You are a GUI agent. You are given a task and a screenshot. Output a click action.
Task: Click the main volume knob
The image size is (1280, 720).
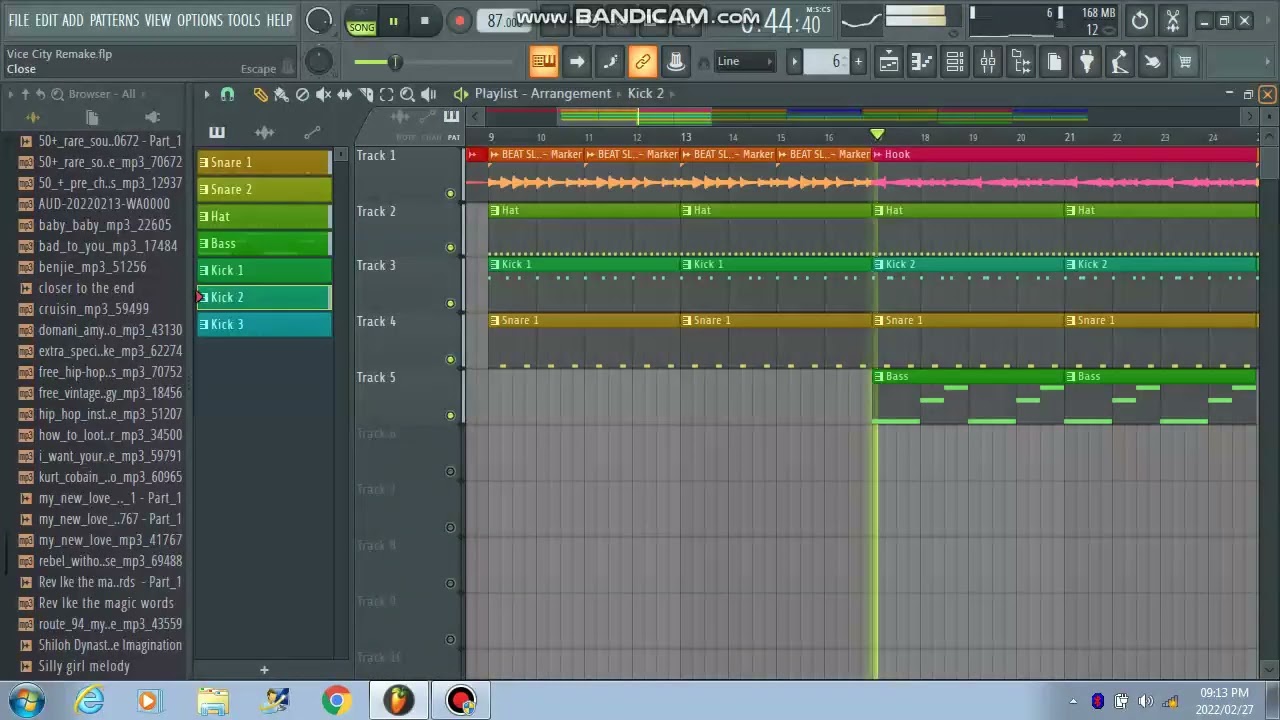click(x=319, y=20)
